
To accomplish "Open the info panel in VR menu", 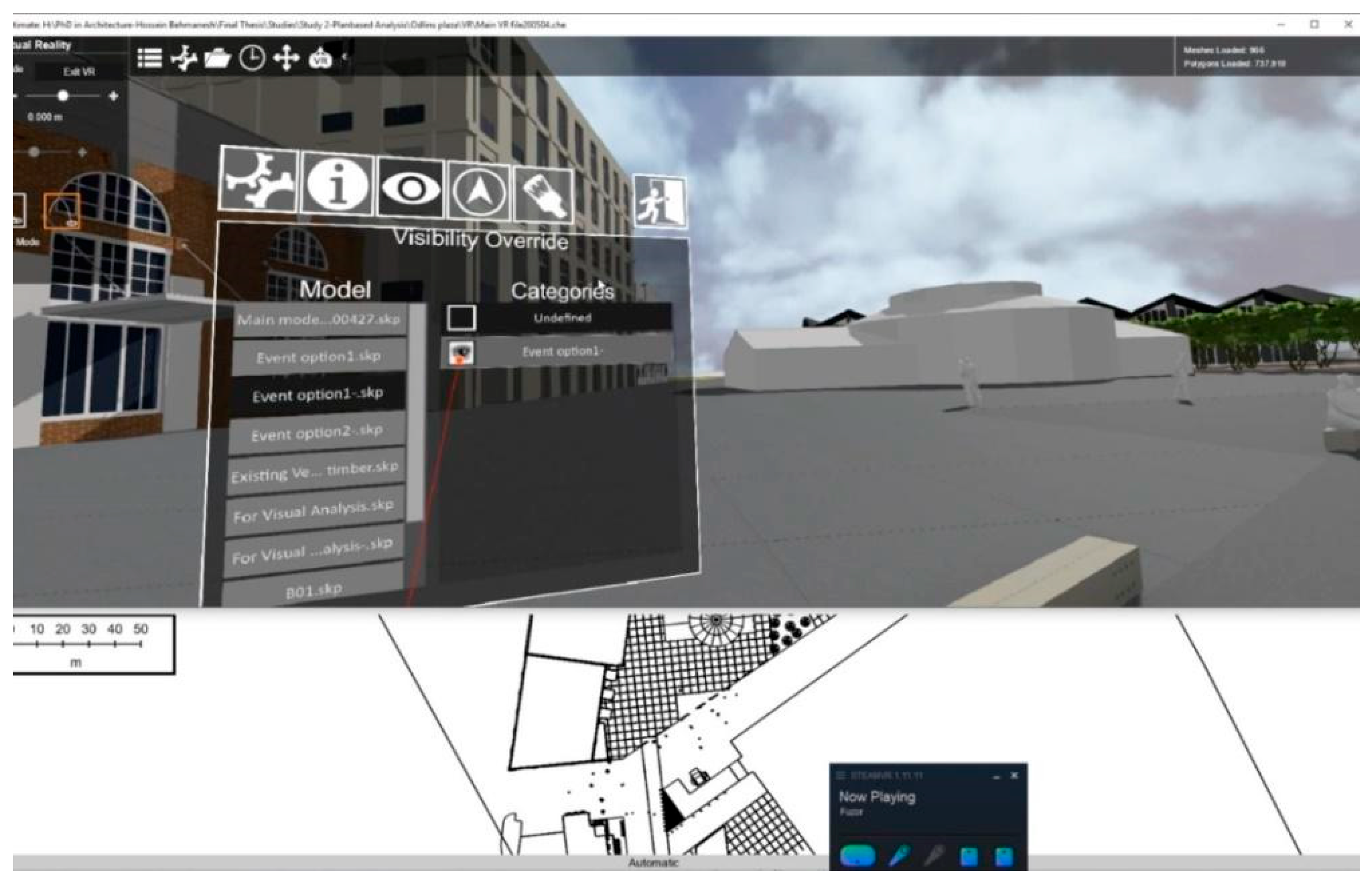I will click(338, 184).
